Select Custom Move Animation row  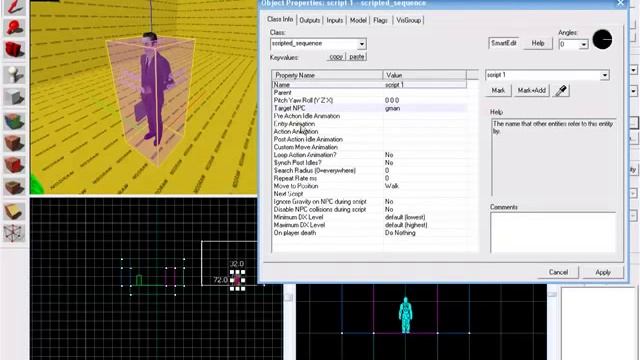point(369,147)
